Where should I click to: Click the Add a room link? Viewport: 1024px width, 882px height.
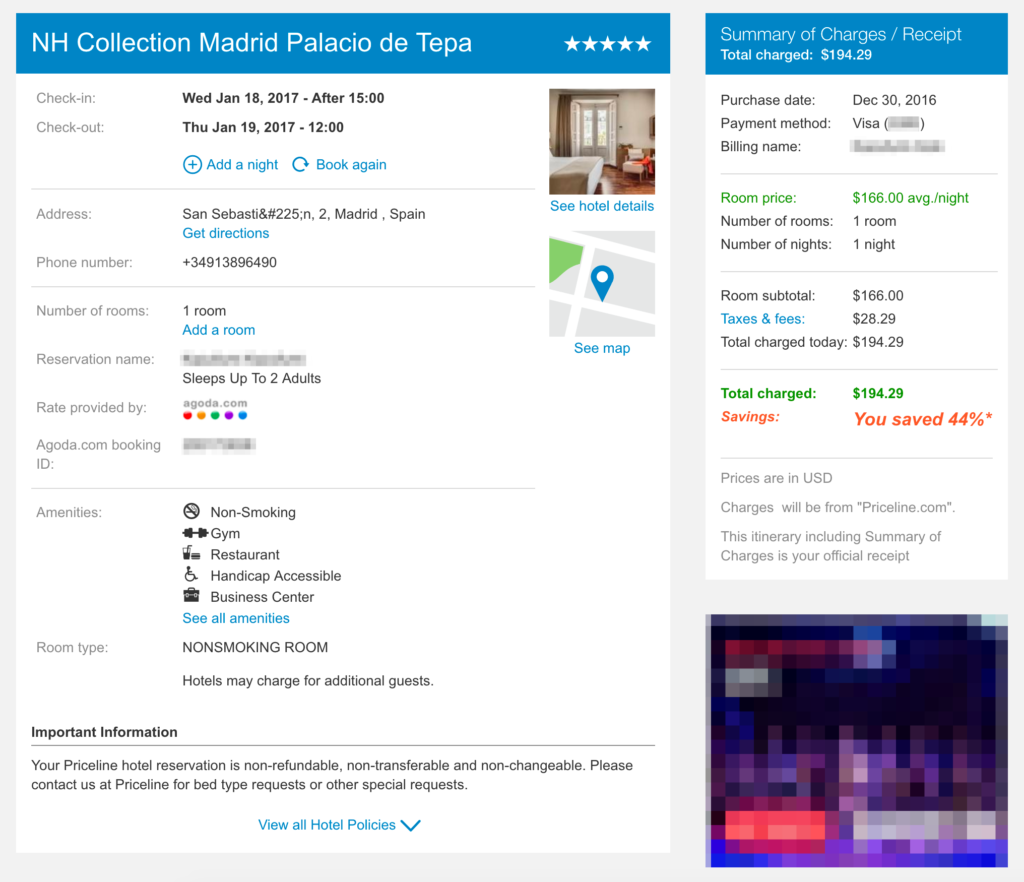pyautogui.click(x=219, y=330)
